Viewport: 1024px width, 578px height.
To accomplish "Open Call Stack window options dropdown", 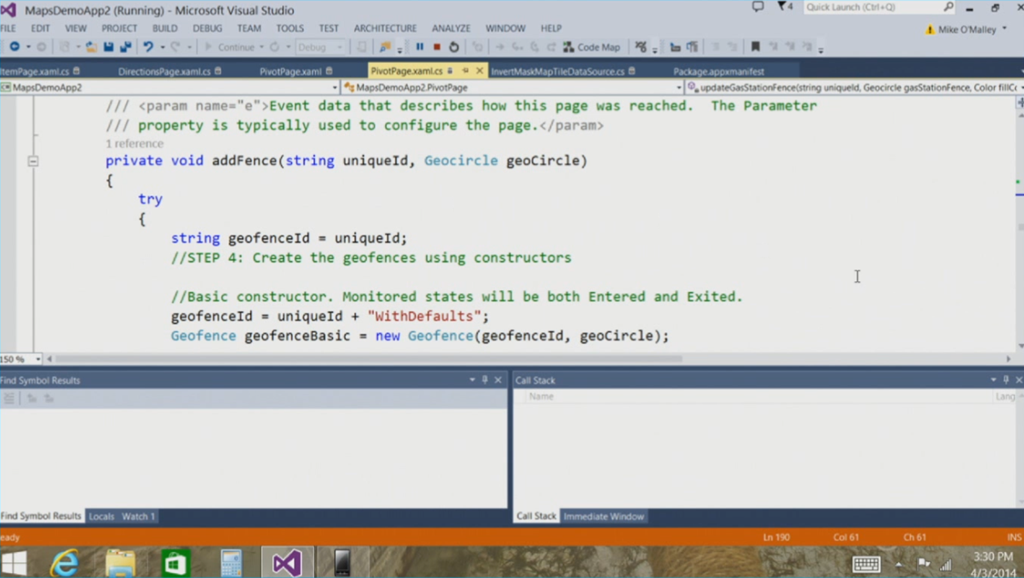I will tap(993, 380).
